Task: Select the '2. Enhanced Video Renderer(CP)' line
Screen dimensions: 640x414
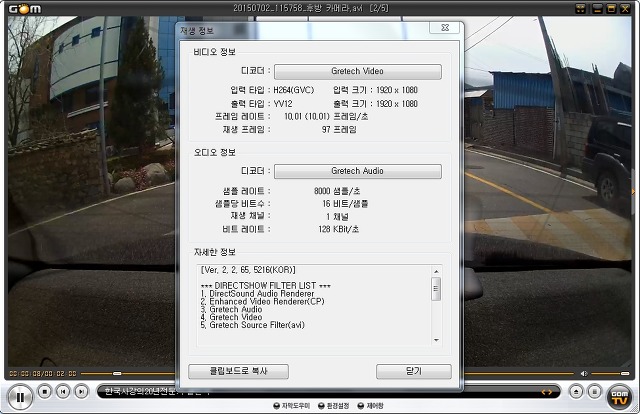Action: (262, 302)
